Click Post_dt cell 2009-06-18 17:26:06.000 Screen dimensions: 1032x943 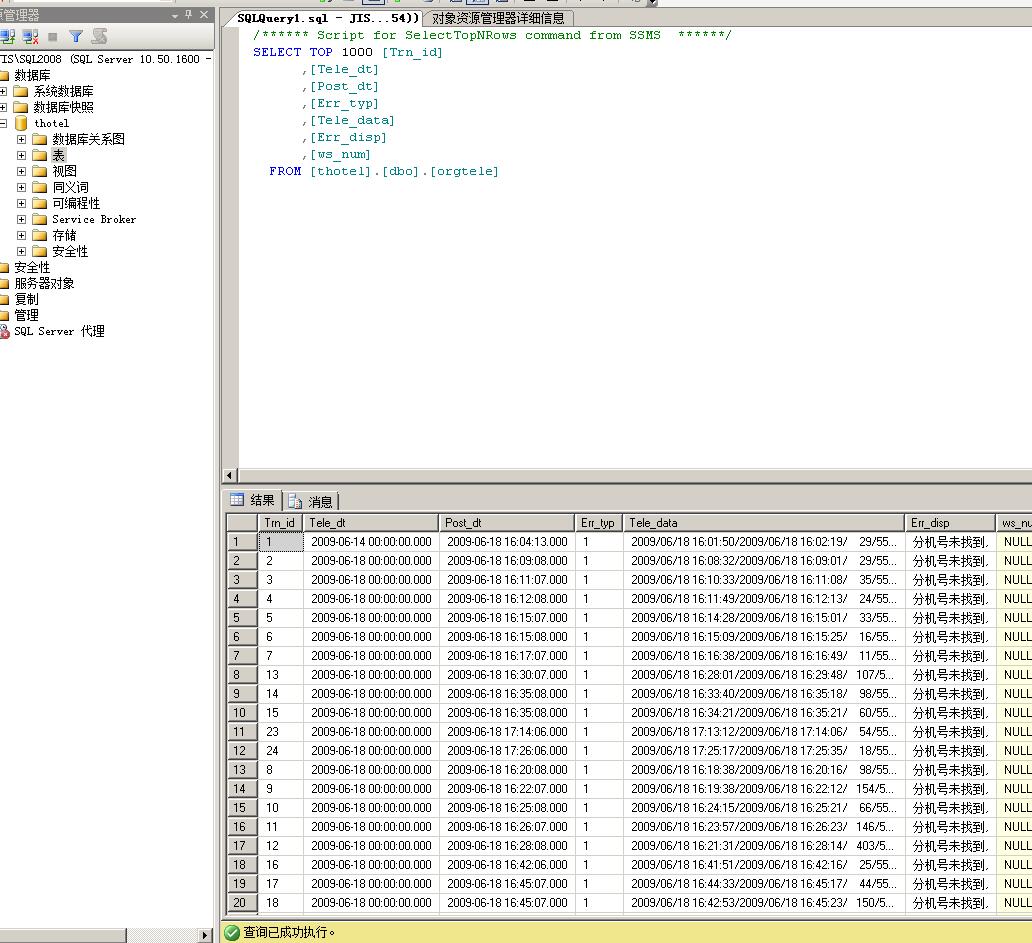coord(507,751)
